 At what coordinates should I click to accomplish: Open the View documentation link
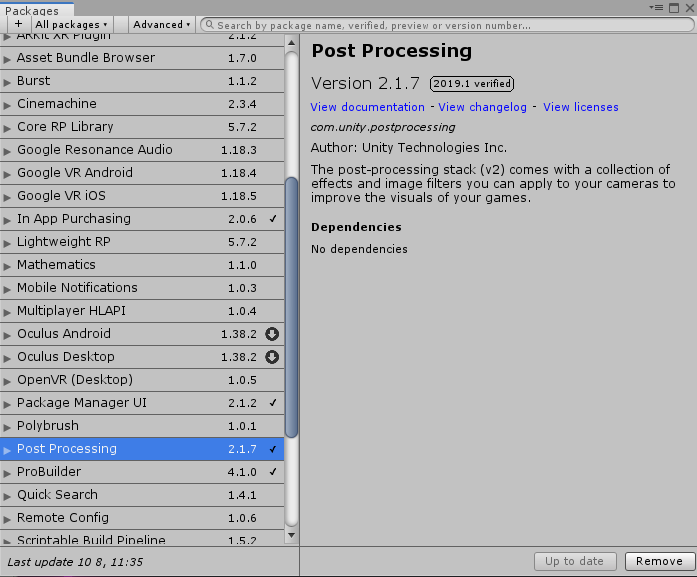pyautogui.click(x=367, y=107)
